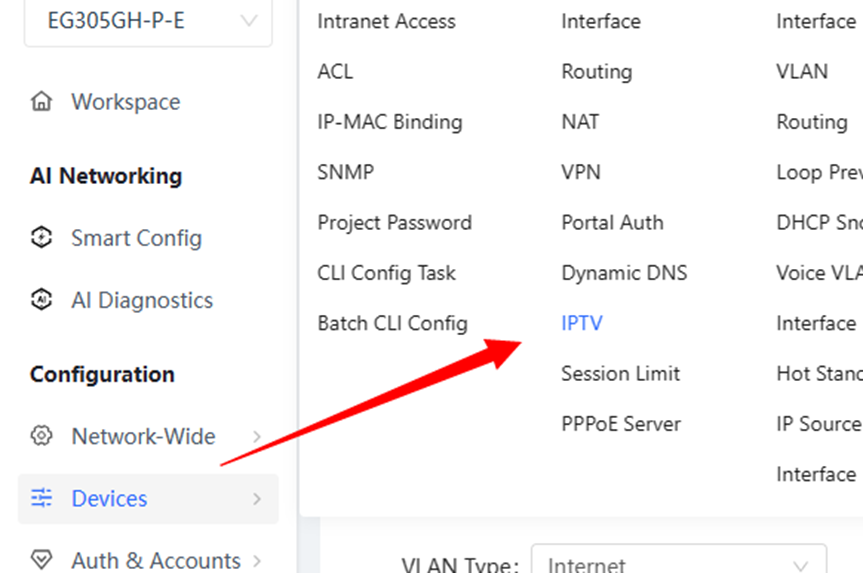Open Dynamic DNS configuration
Screen dimensions: 863x573
(x=624, y=273)
